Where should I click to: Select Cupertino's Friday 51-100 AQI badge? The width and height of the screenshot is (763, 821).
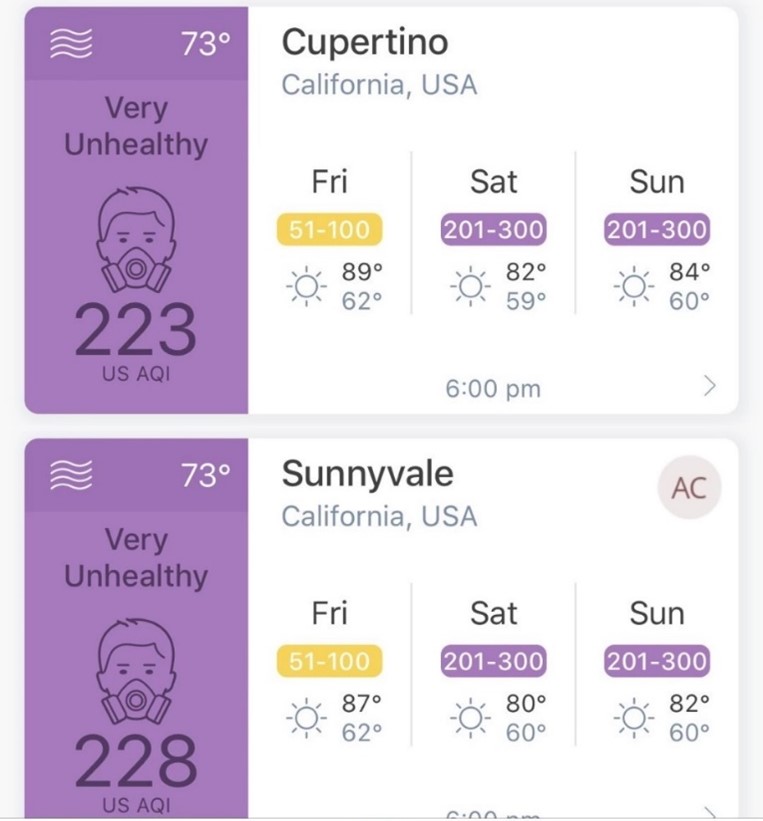[x=329, y=230]
